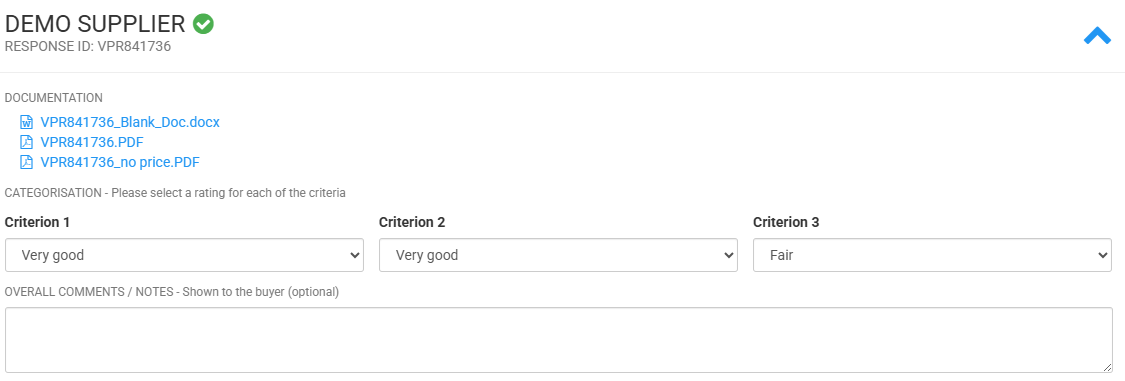This screenshot has width=1125, height=381.
Task: Open the VPR841736_Blank_Doc.docx link
Action: 130,122
